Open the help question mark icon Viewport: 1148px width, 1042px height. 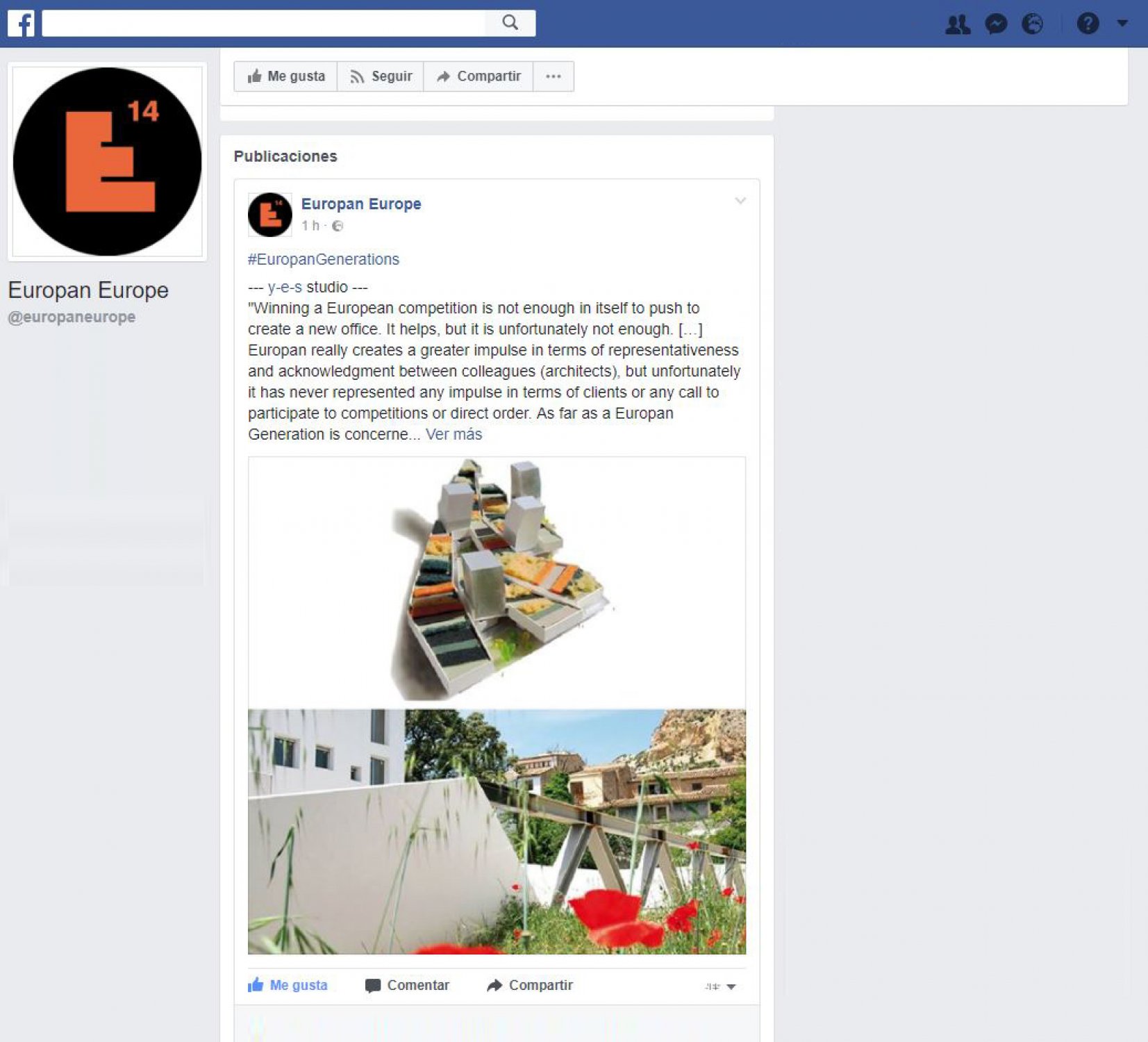(1088, 24)
